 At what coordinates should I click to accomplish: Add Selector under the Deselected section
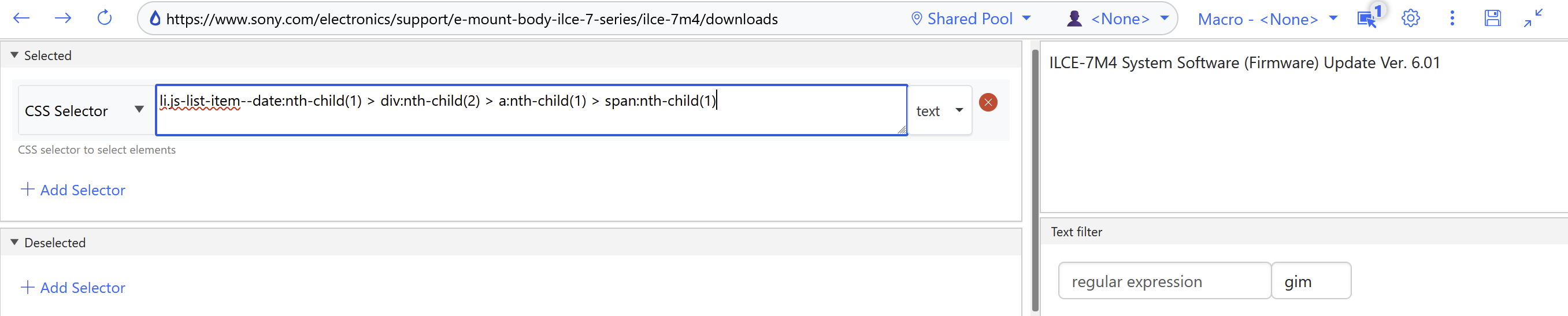[73, 287]
